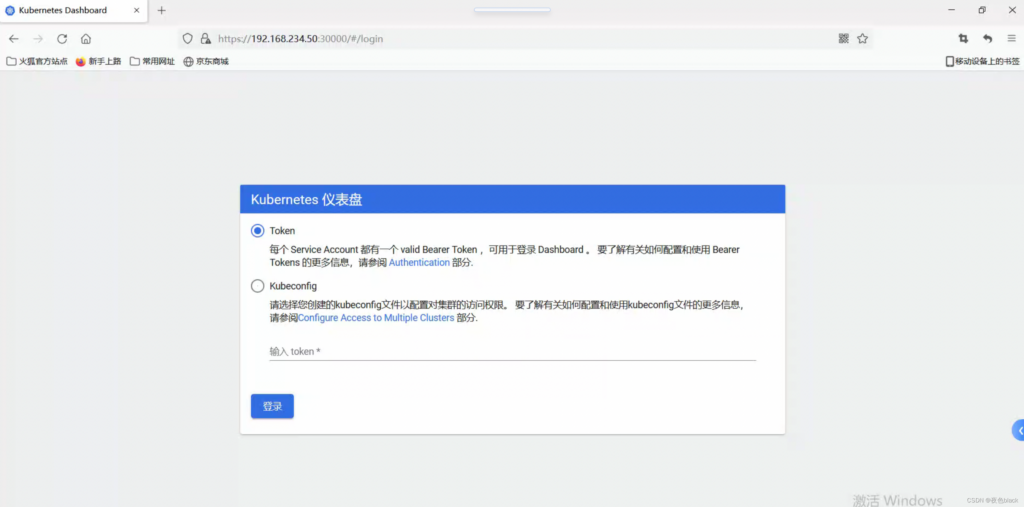The height and width of the screenshot is (507, 1024).
Task: Click the Kubernetes 仪表盘 header title
Action: 306,199
